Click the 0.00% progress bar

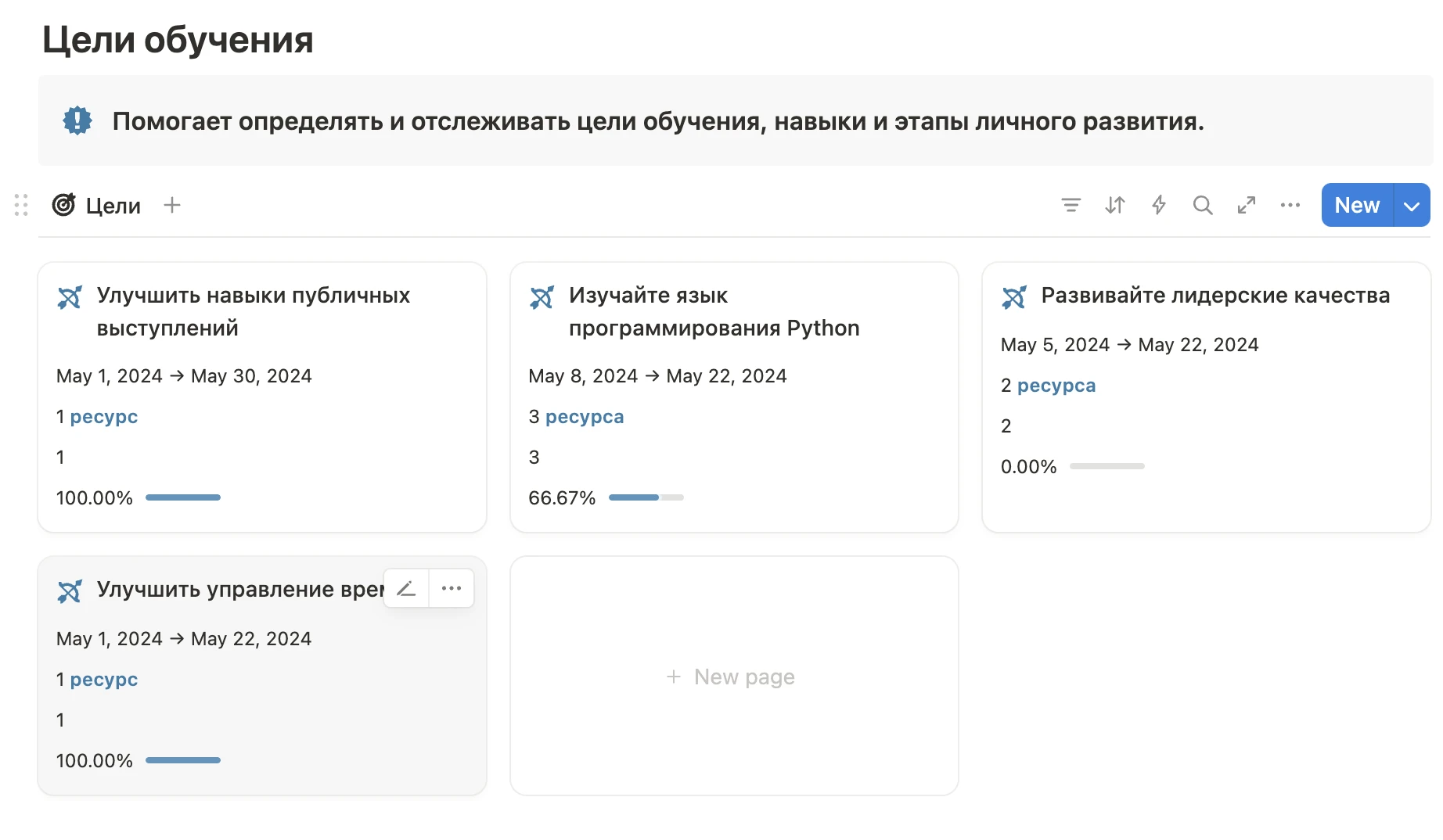1107,466
